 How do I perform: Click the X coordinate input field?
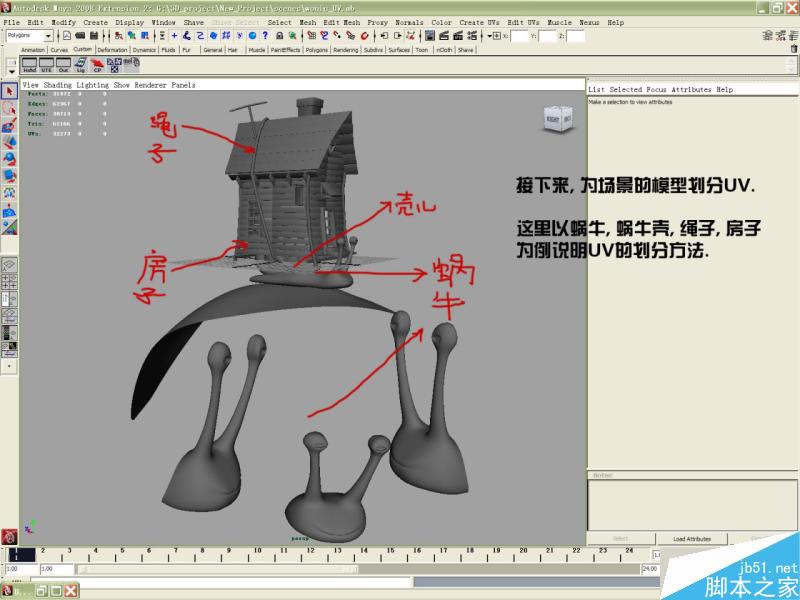(x=519, y=36)
